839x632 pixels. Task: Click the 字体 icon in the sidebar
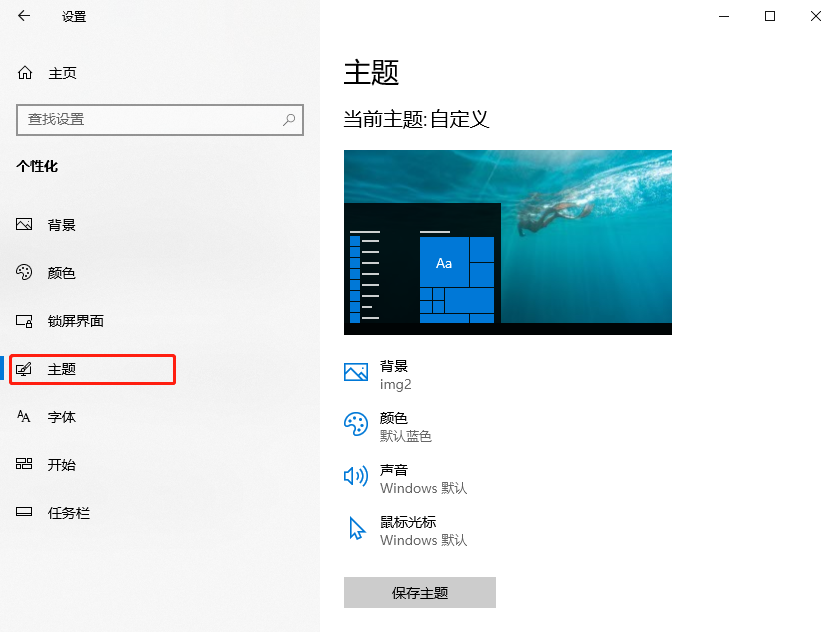click(25, 417)
